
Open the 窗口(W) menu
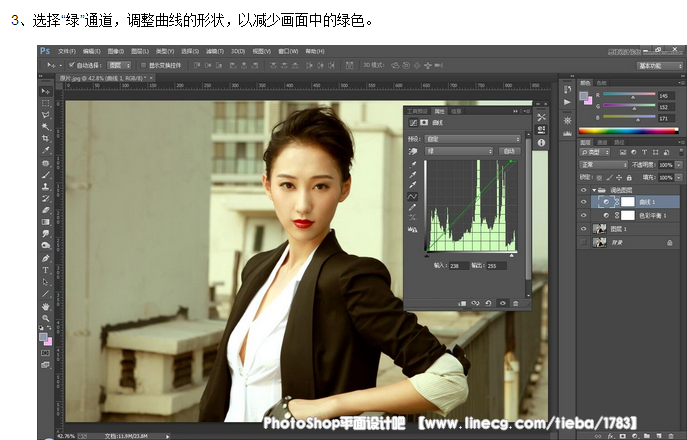coord(289,51)
